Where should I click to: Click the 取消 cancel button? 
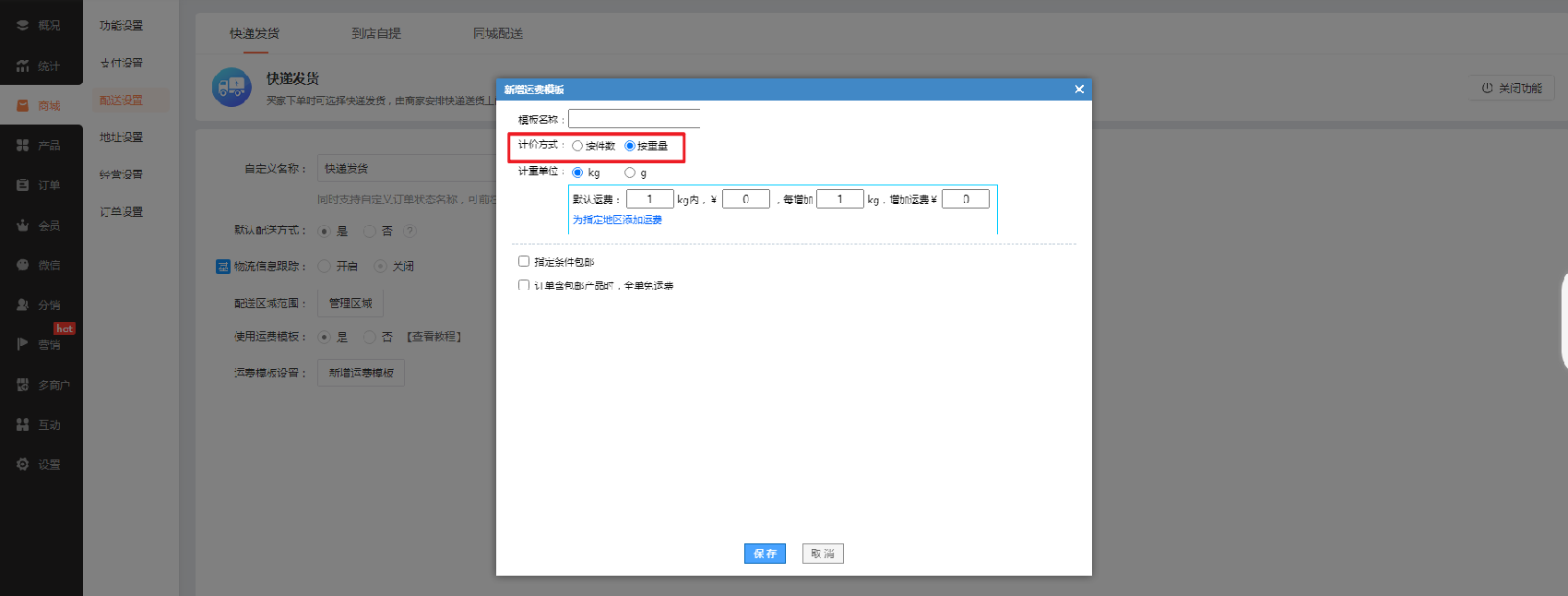tap(823, 554)
